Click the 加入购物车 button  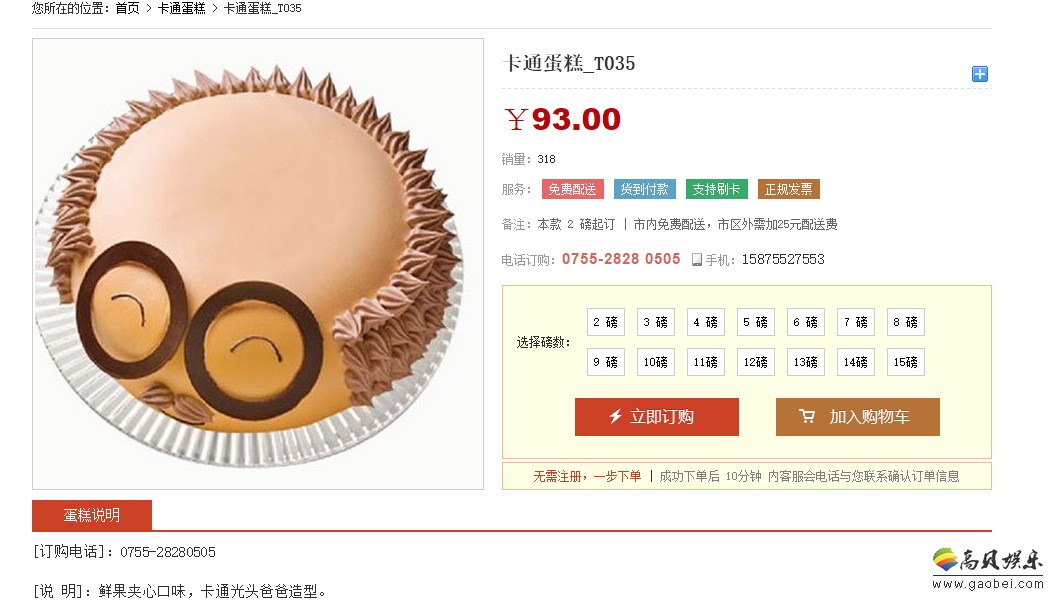[858, 417]
